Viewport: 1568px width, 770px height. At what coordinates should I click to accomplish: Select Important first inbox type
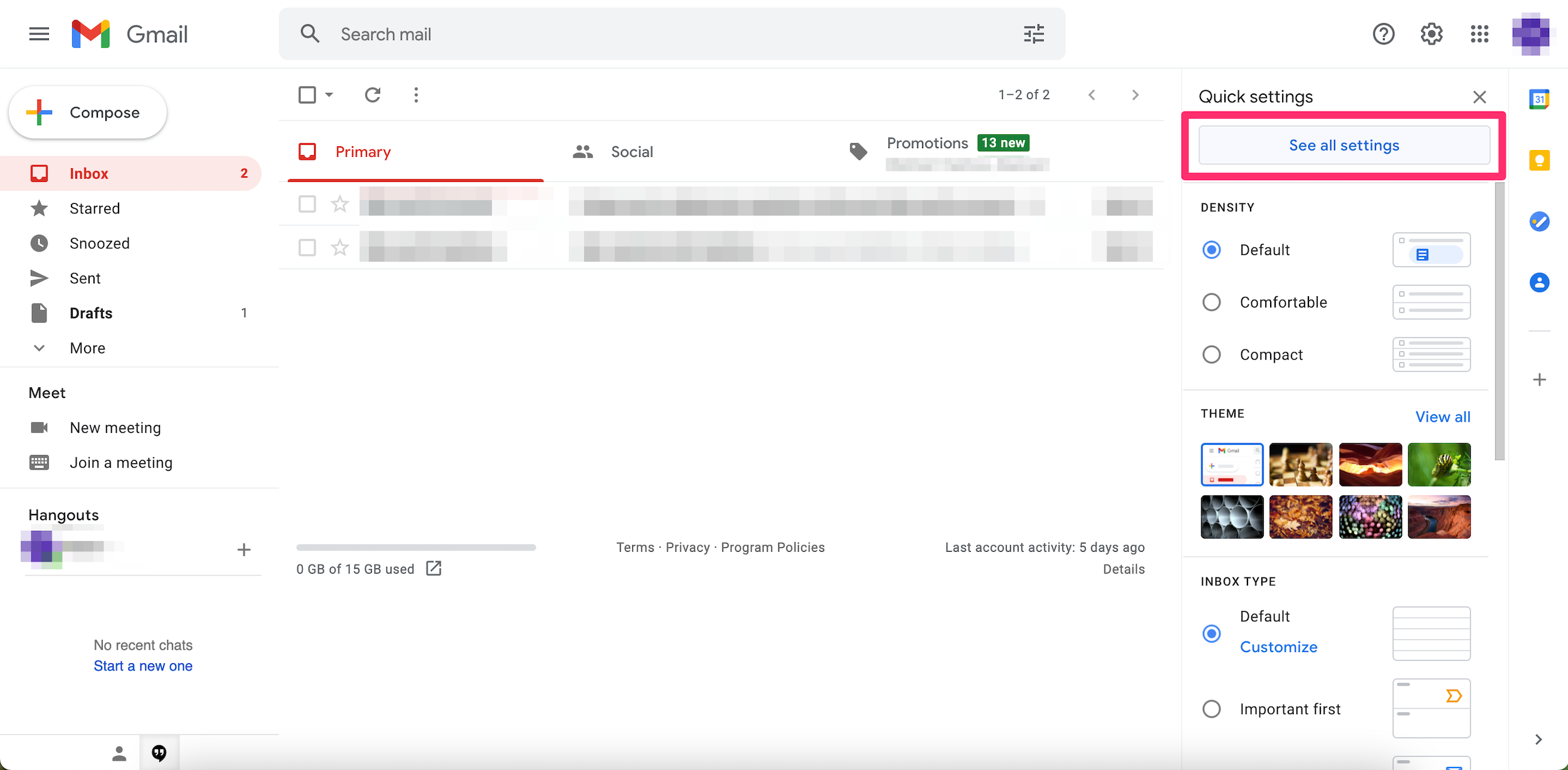[x=1212, y=709]
